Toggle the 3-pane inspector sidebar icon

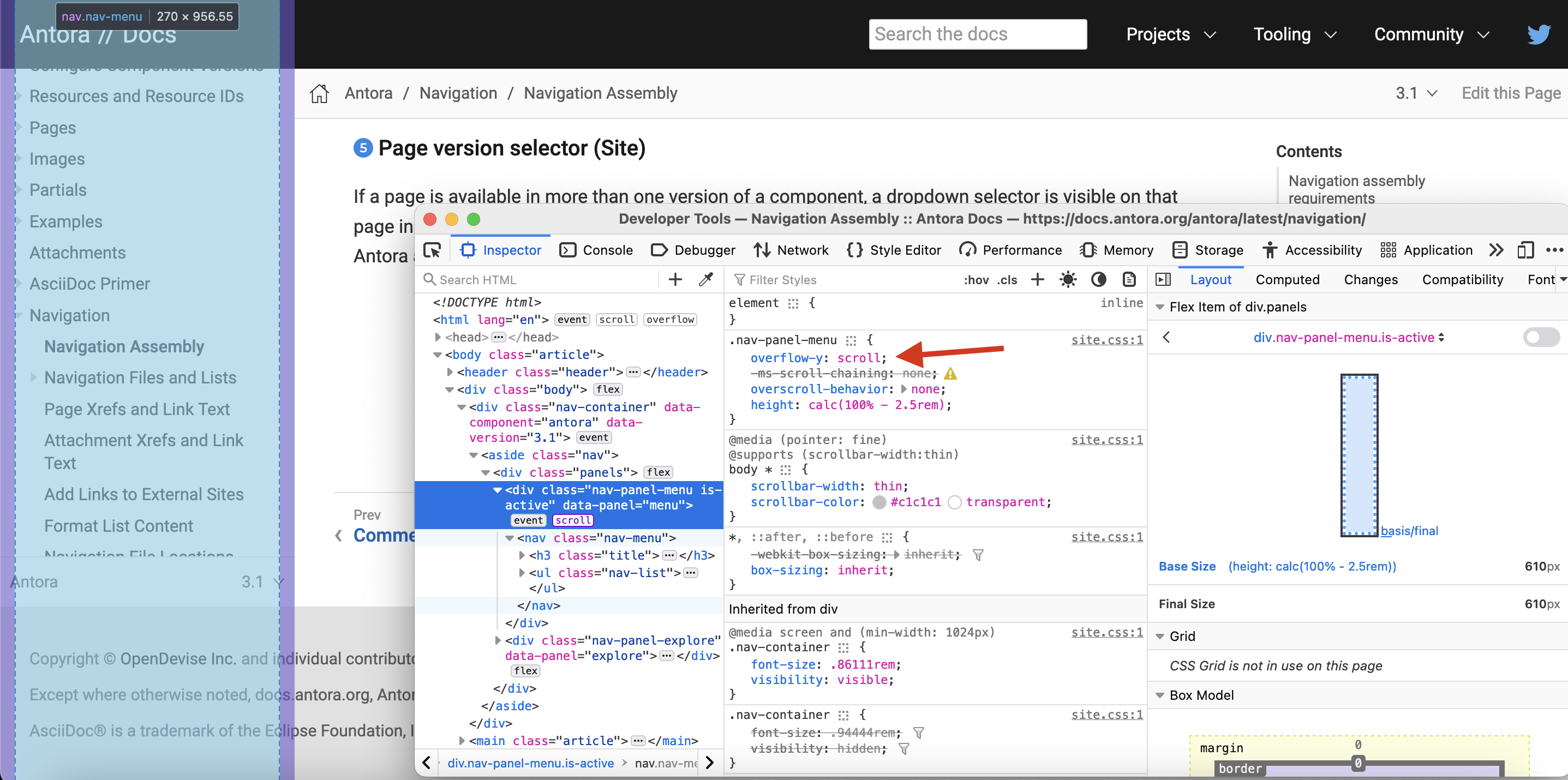[x=1163, y=279]
